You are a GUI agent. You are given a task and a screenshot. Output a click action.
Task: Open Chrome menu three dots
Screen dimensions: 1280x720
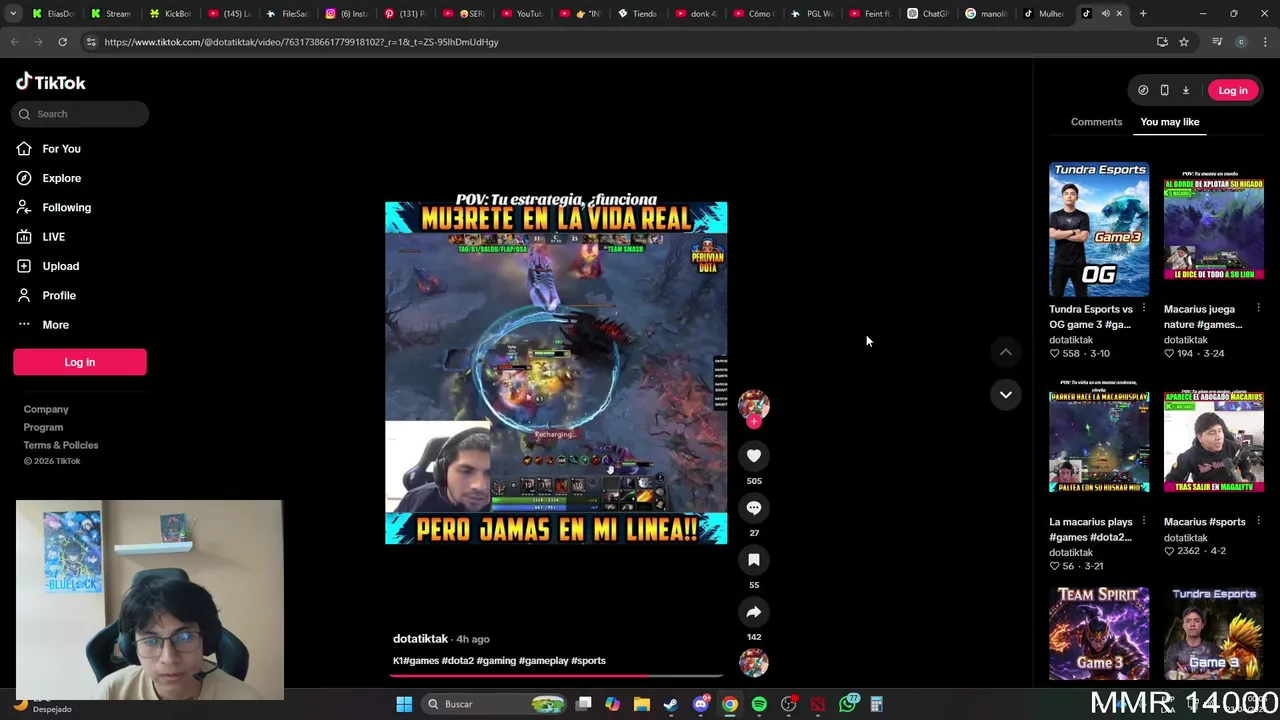pyautogui.click(x=1266, y=42)
